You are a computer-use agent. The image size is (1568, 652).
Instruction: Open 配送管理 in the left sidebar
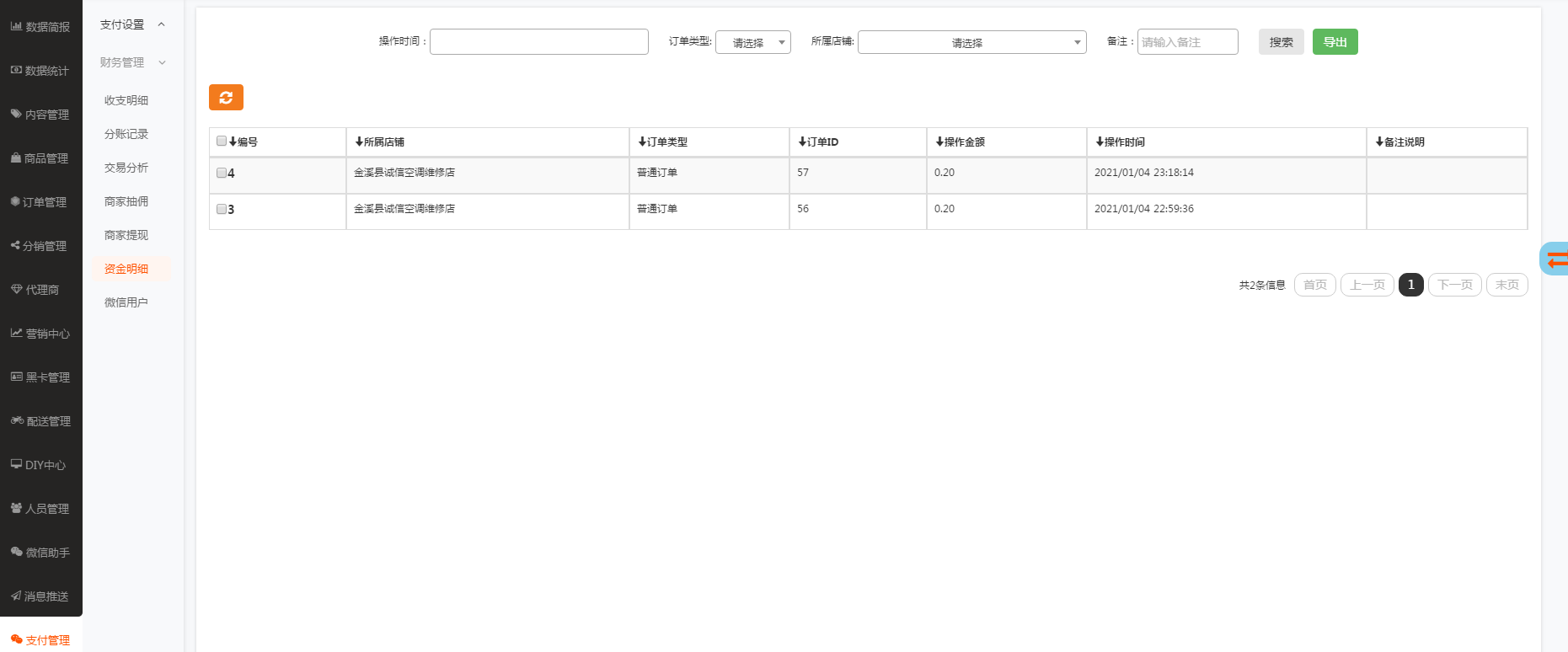click(x=40, y=421)
